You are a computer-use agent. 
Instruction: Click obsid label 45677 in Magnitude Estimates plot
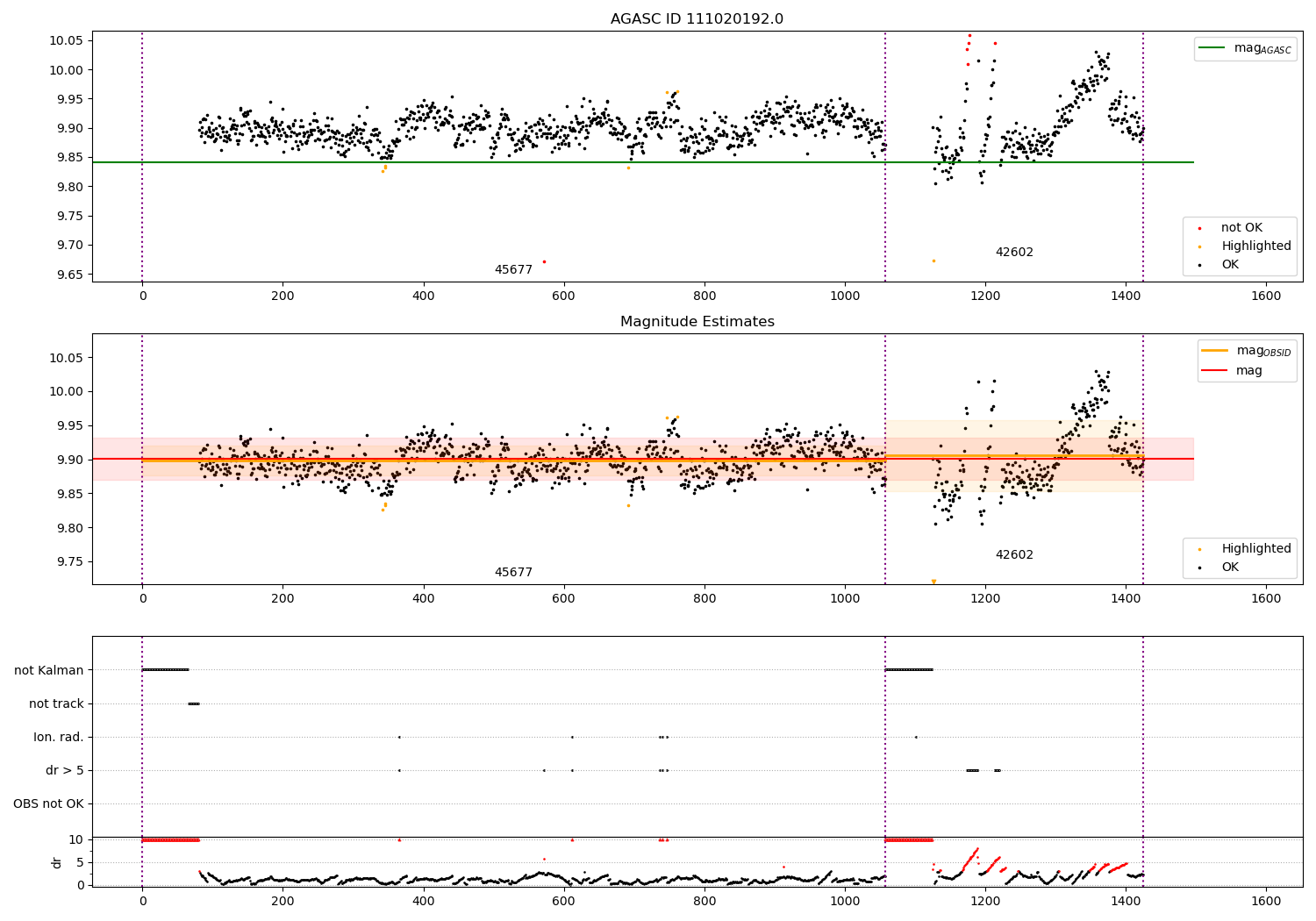[x=513, y=573]
